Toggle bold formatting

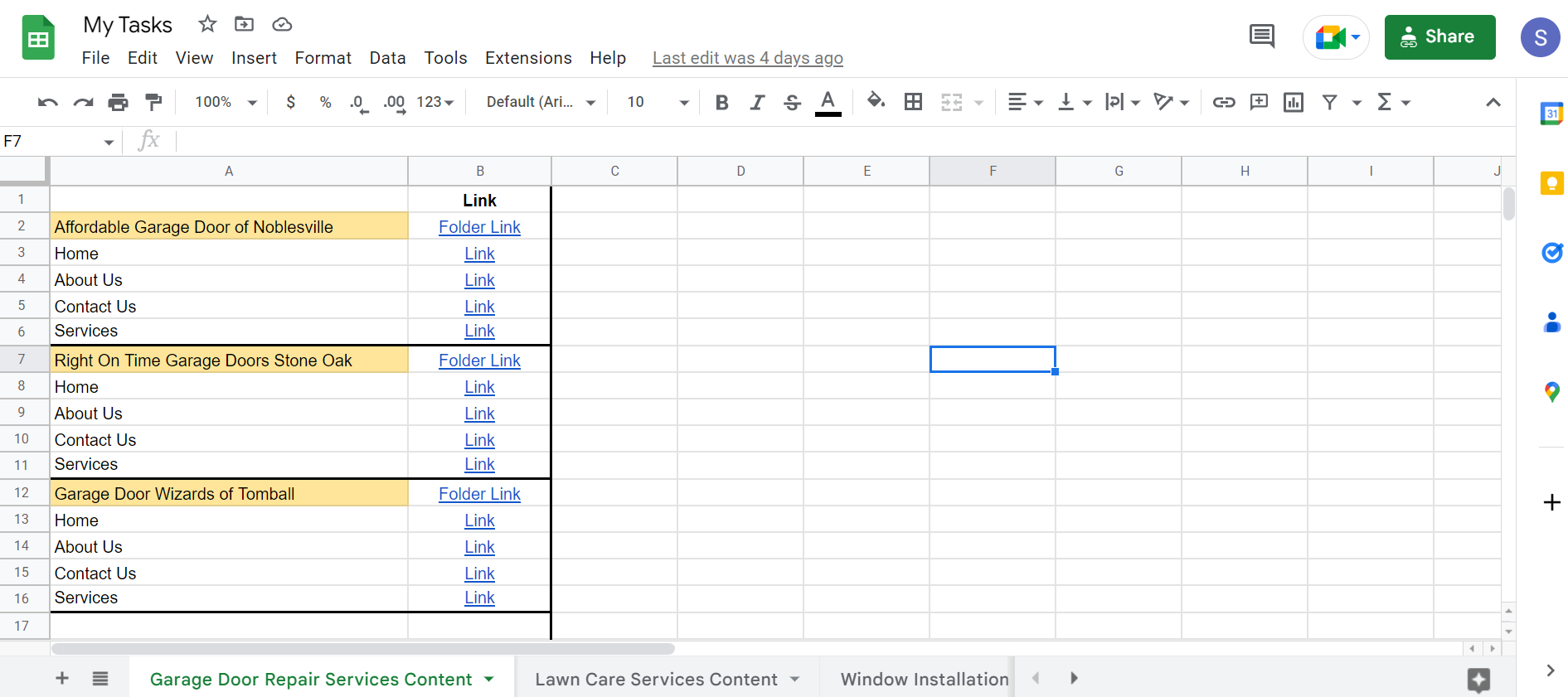pos(721,102)
